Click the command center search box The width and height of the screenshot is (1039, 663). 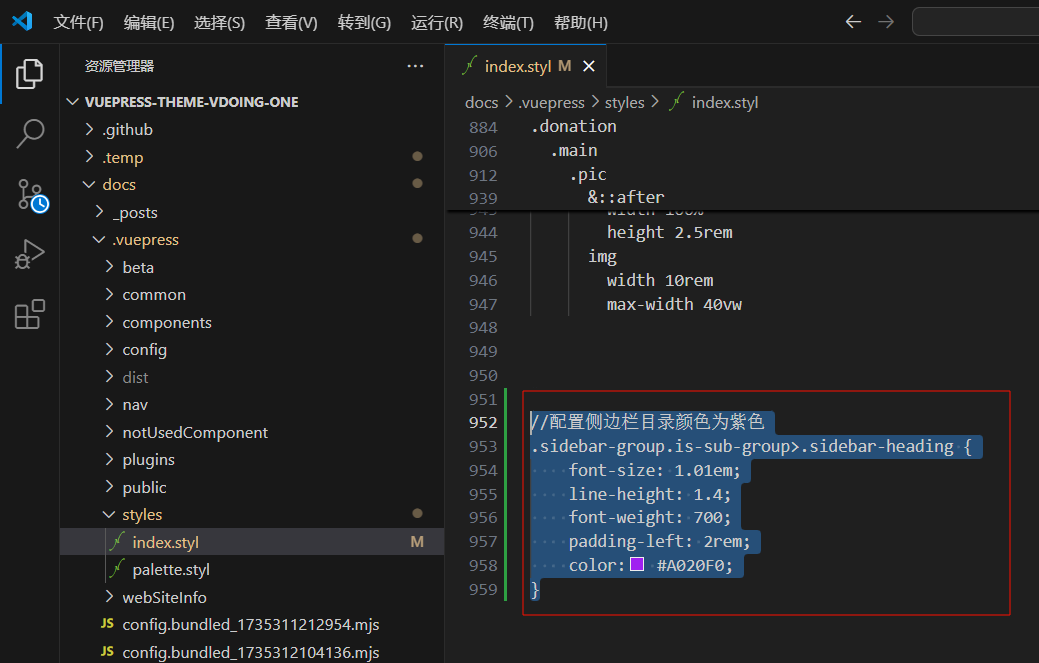coord(975,22)
